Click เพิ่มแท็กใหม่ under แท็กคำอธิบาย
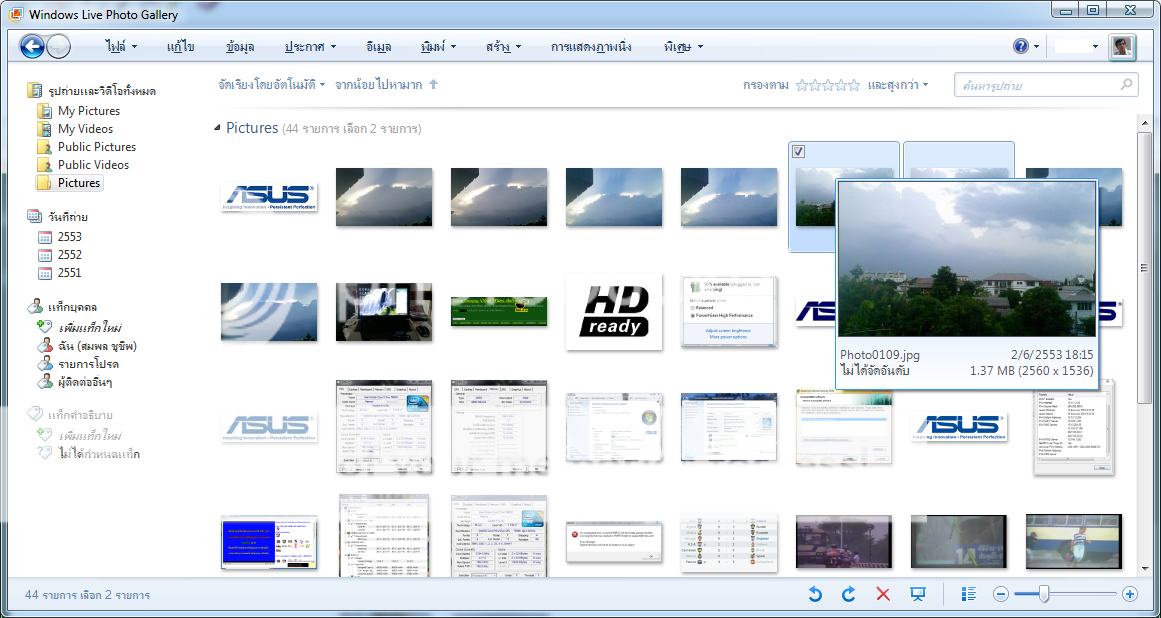1161x618 pixels. pyautogui.click(x=90, y=435)
